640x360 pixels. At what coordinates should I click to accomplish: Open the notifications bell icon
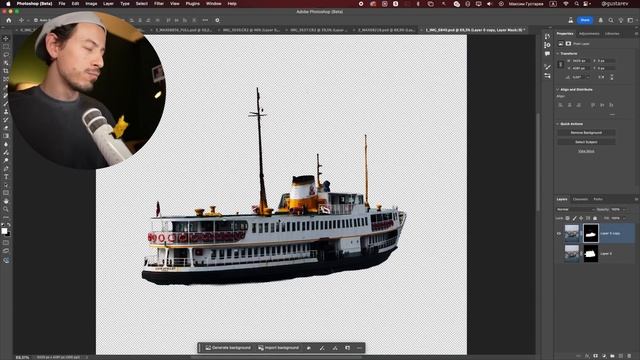600,20
